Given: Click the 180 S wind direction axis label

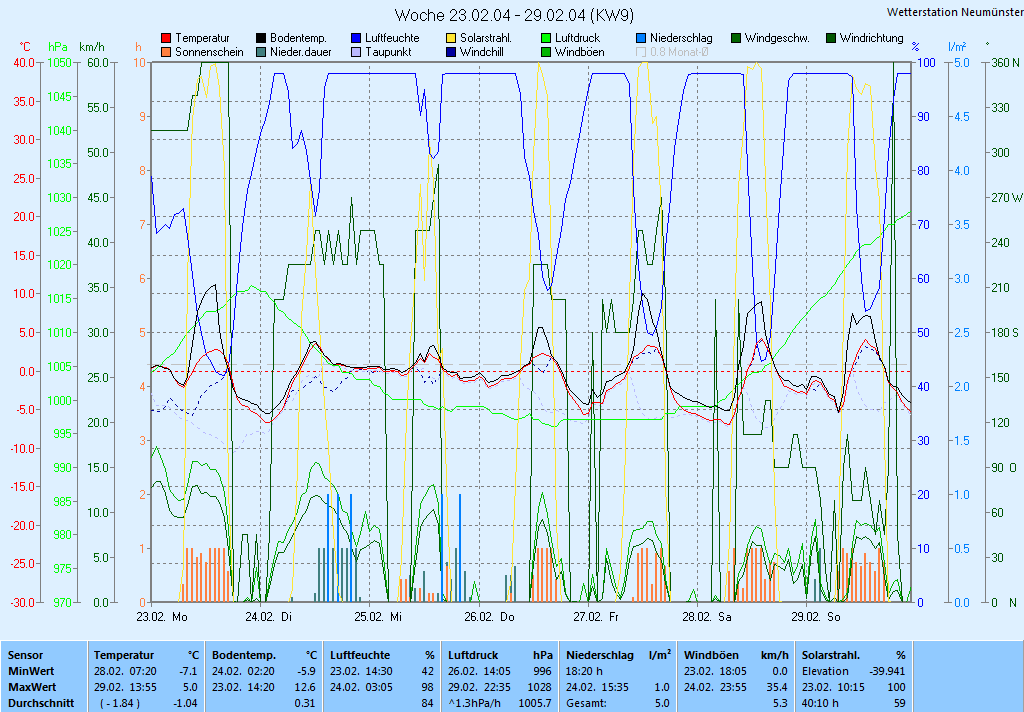Looking at the screenshot, I should point(1005,332).
